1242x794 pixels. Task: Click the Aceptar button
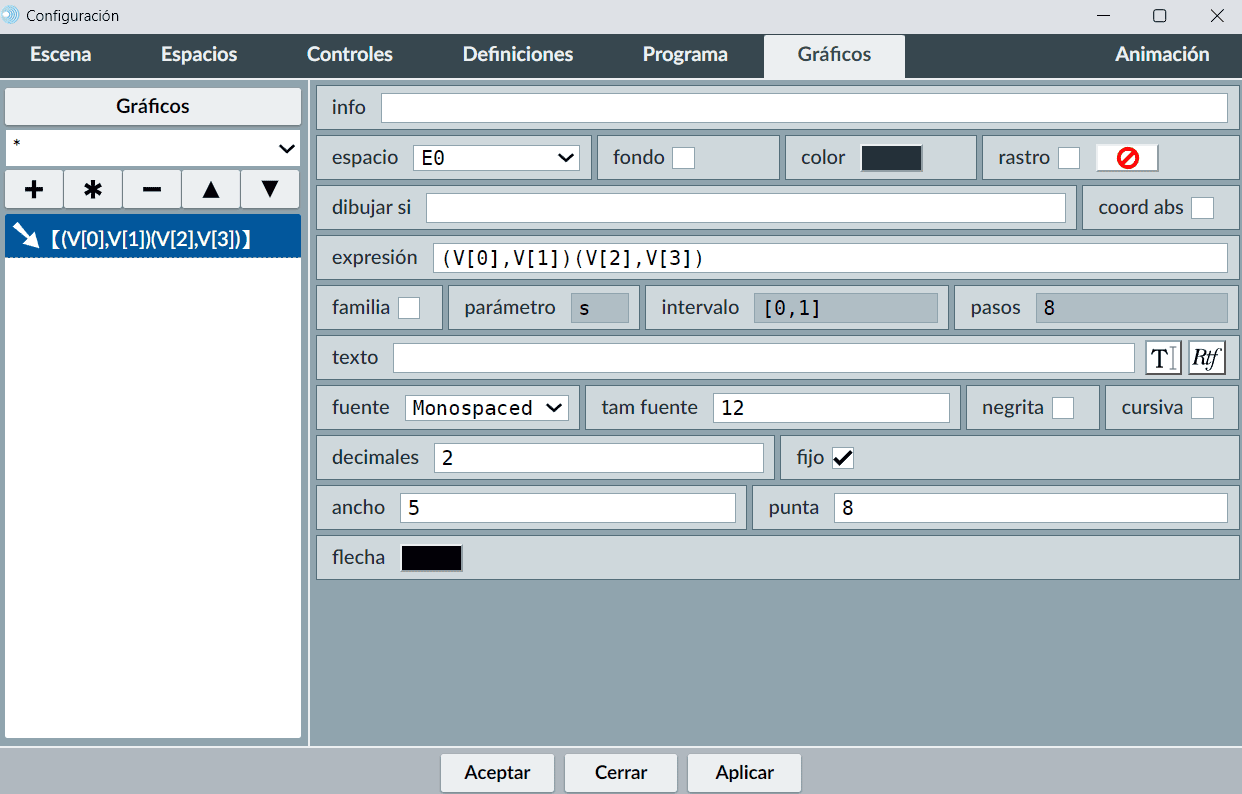coord(497,773)
